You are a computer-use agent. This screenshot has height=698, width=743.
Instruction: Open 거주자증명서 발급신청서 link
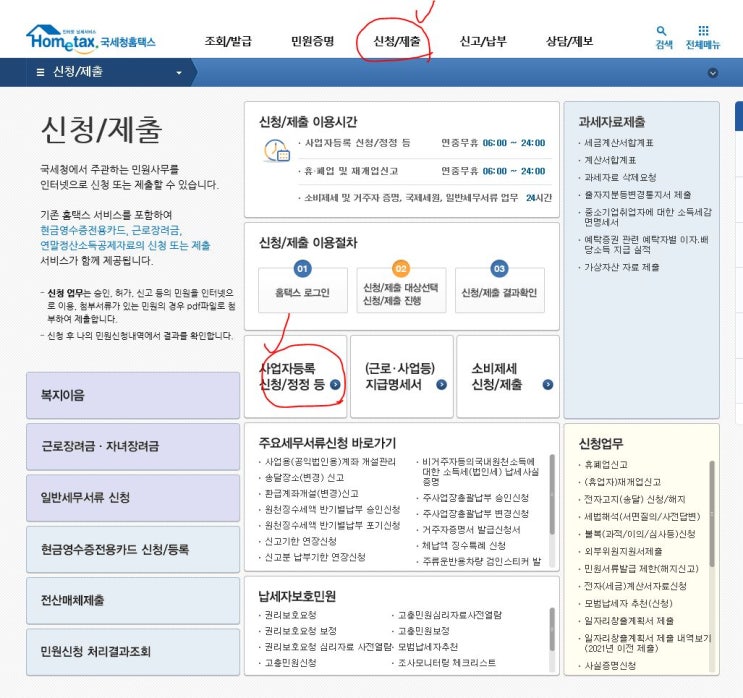pos(471,529)
